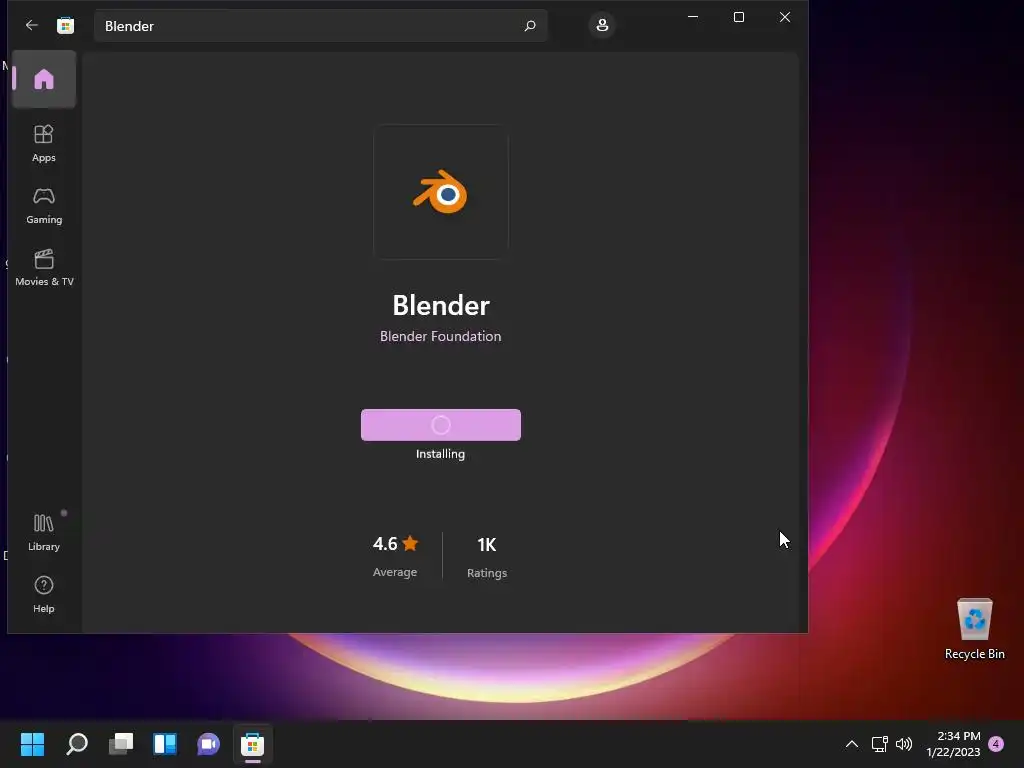Click the Blender app logo thumbnail
Screen dimensions: 1024x768
click(441, 192)
